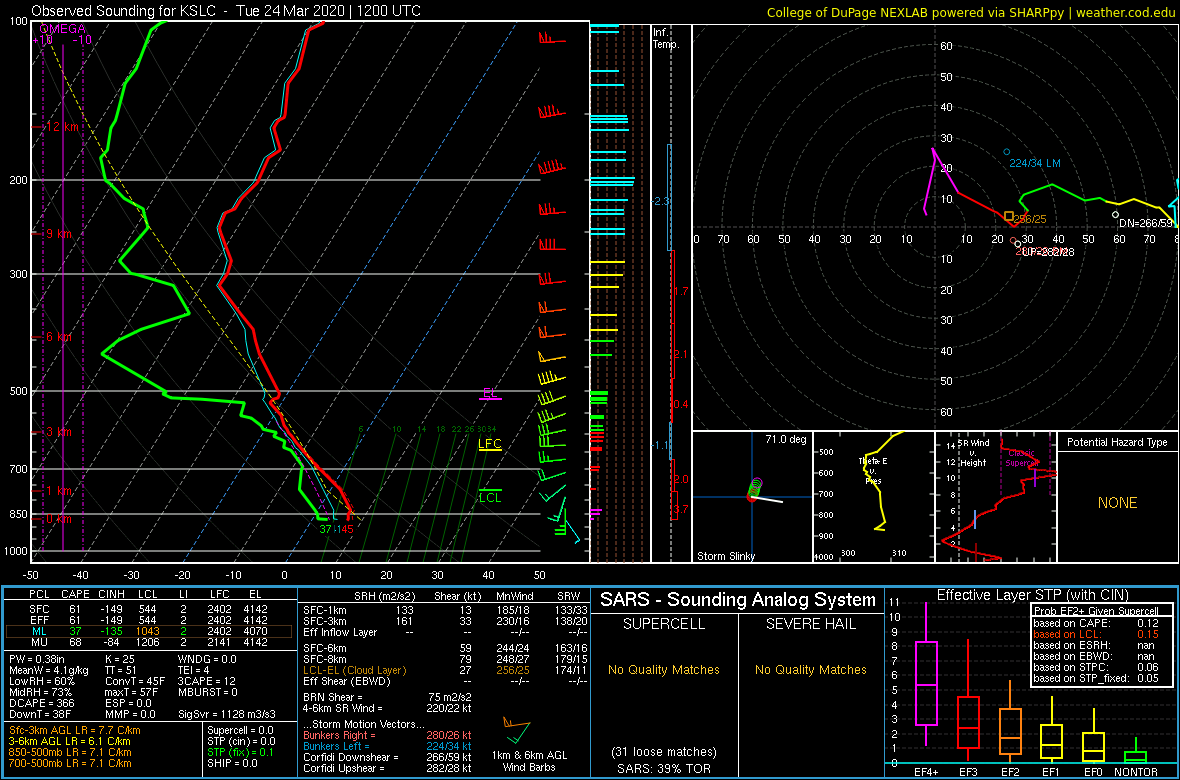This screenshot has width=1180, height=780.
Task: Click the '3 km' height marker
Action: [x=58, y=432]
